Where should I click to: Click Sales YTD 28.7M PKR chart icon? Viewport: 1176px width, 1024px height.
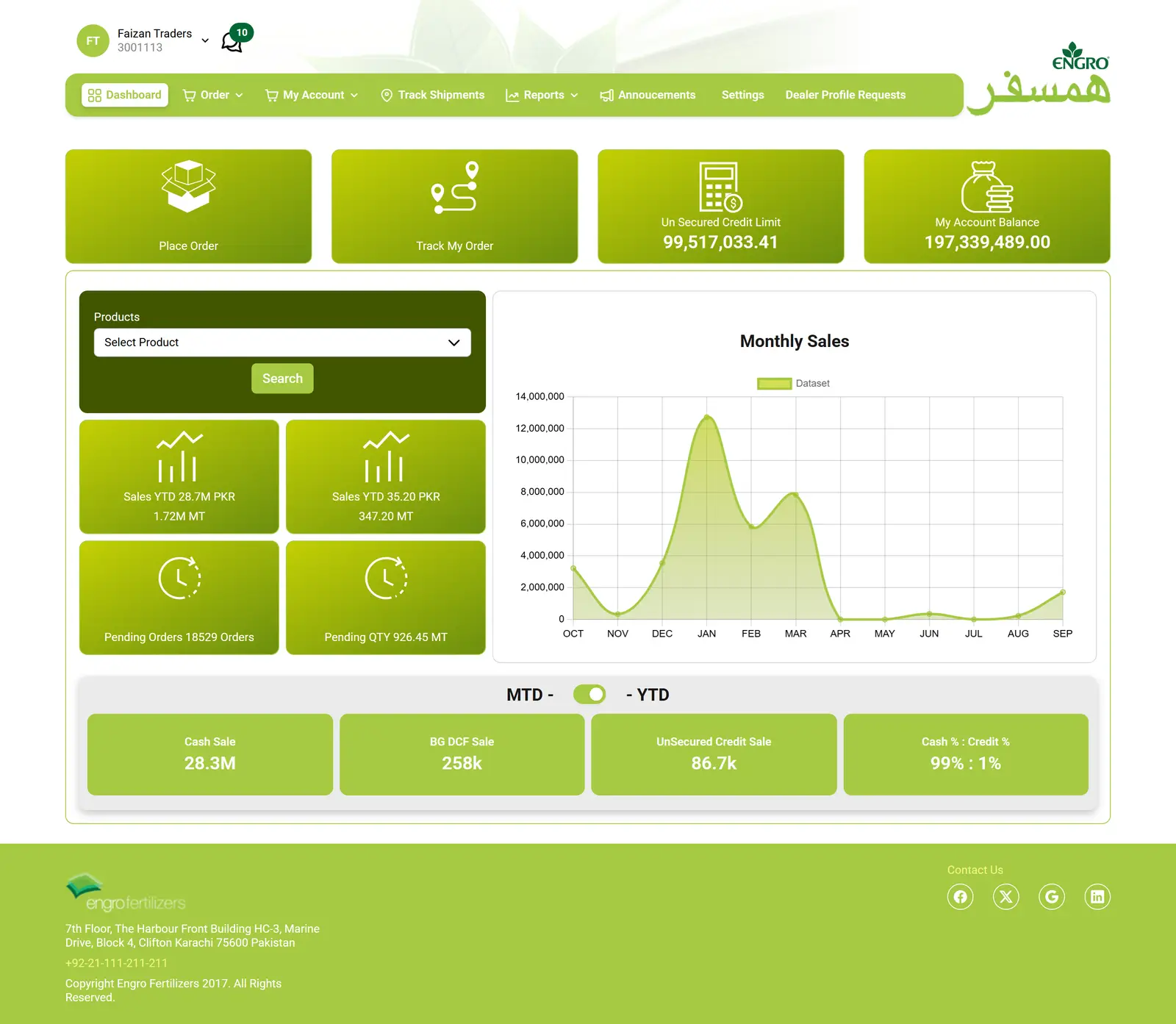179,456
